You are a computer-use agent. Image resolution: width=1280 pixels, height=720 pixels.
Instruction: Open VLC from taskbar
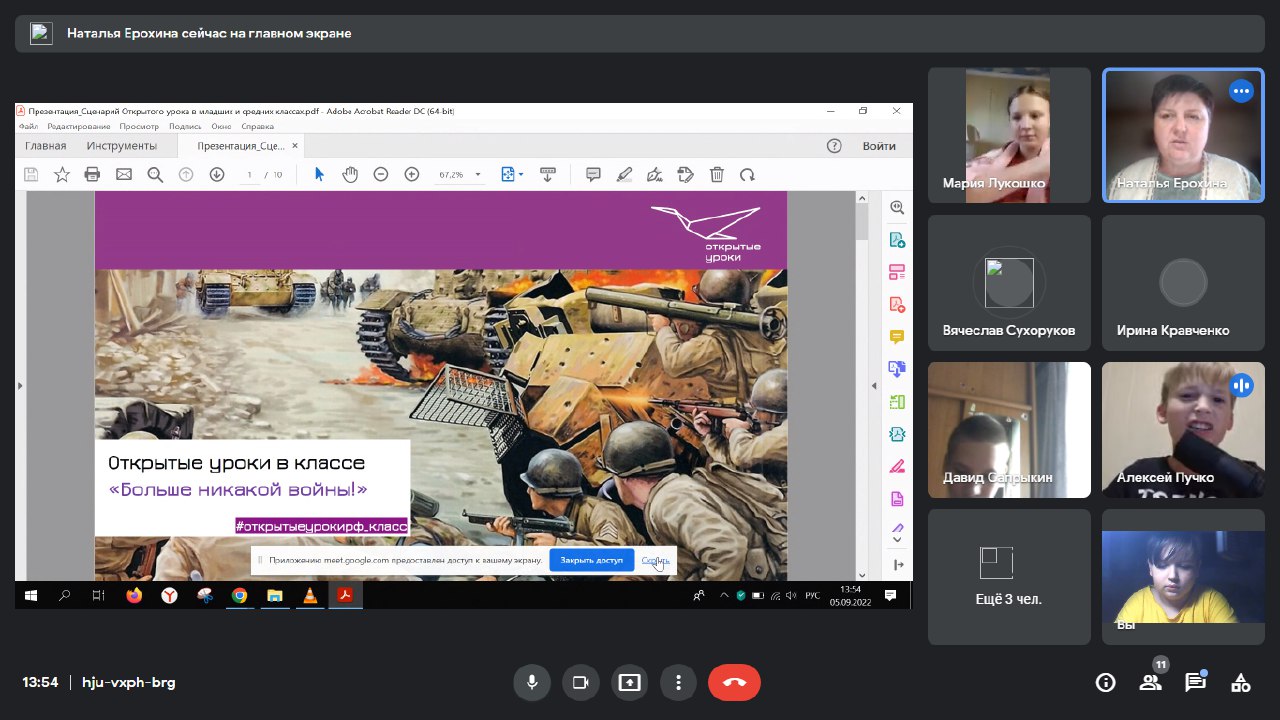[x=309, y=595]
